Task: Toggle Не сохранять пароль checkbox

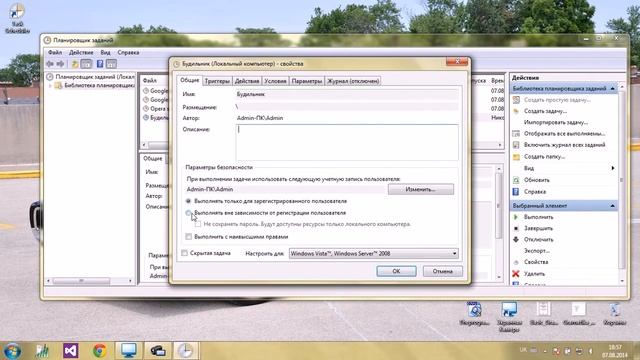Action: click(x=198, y=224)
